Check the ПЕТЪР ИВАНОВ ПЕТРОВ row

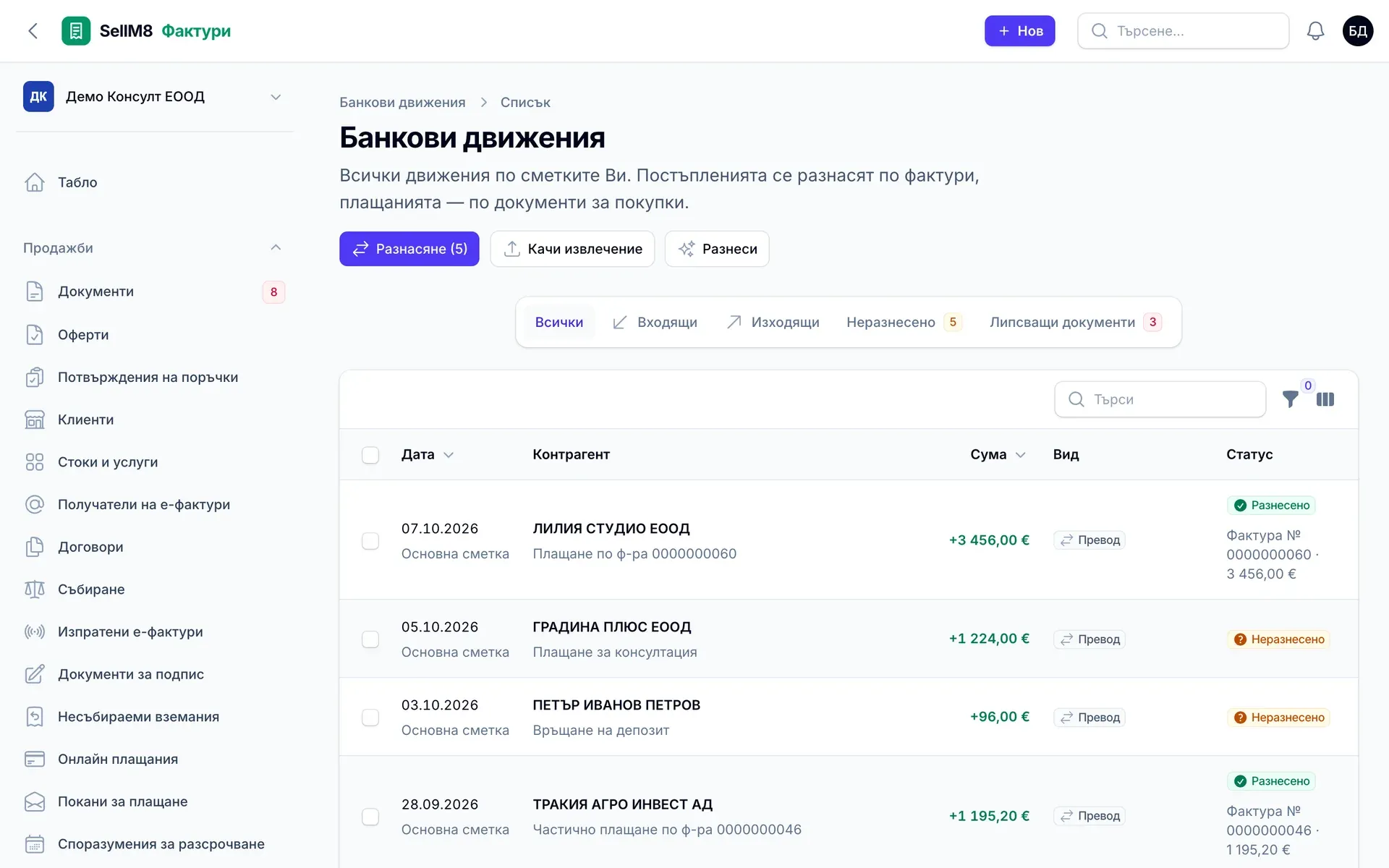pos(370,718)
